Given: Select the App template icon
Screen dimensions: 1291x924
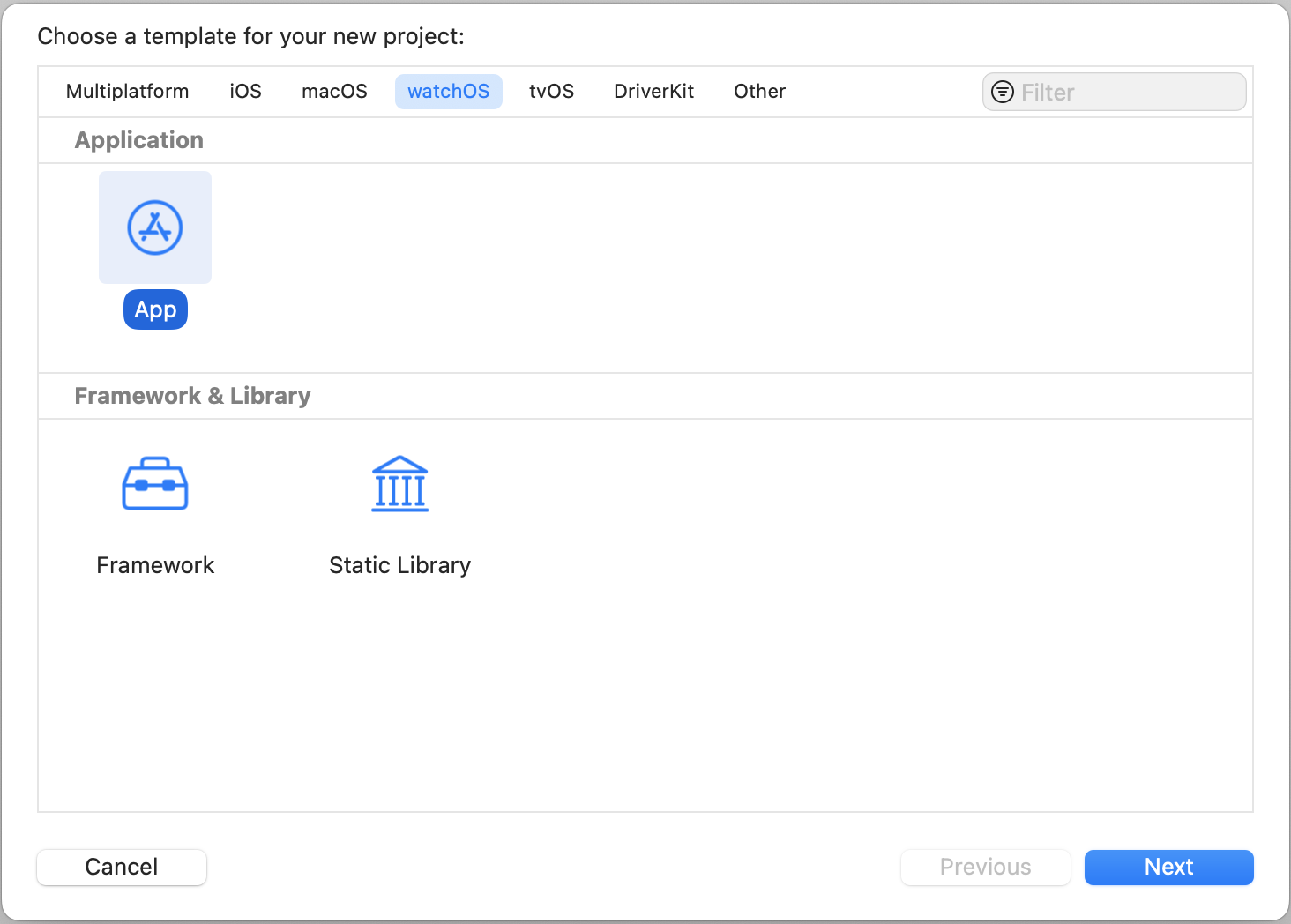Looking at the screenshot, I should click(x=155, y=227).
